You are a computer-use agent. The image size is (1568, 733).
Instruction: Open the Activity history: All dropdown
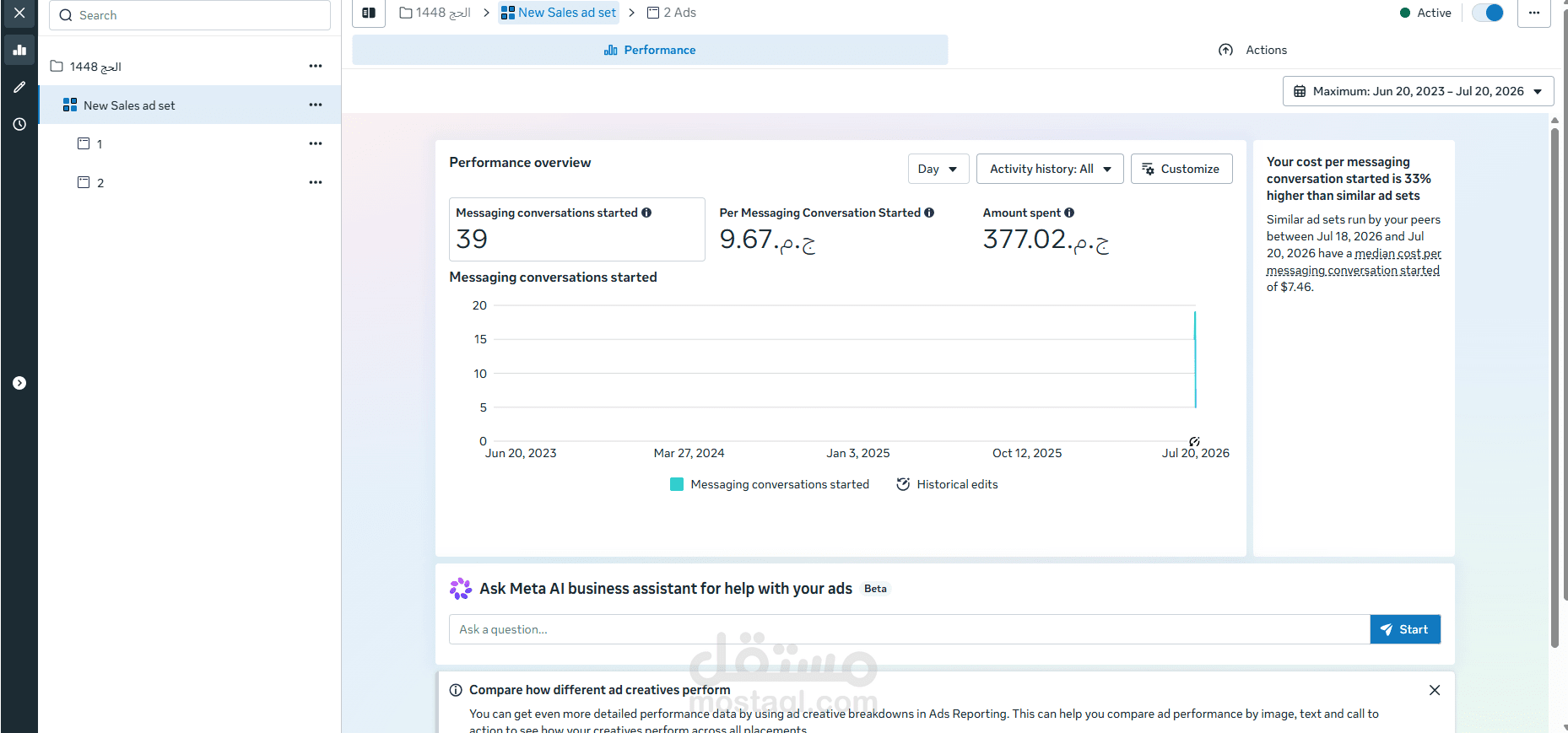pos(1050,169)
